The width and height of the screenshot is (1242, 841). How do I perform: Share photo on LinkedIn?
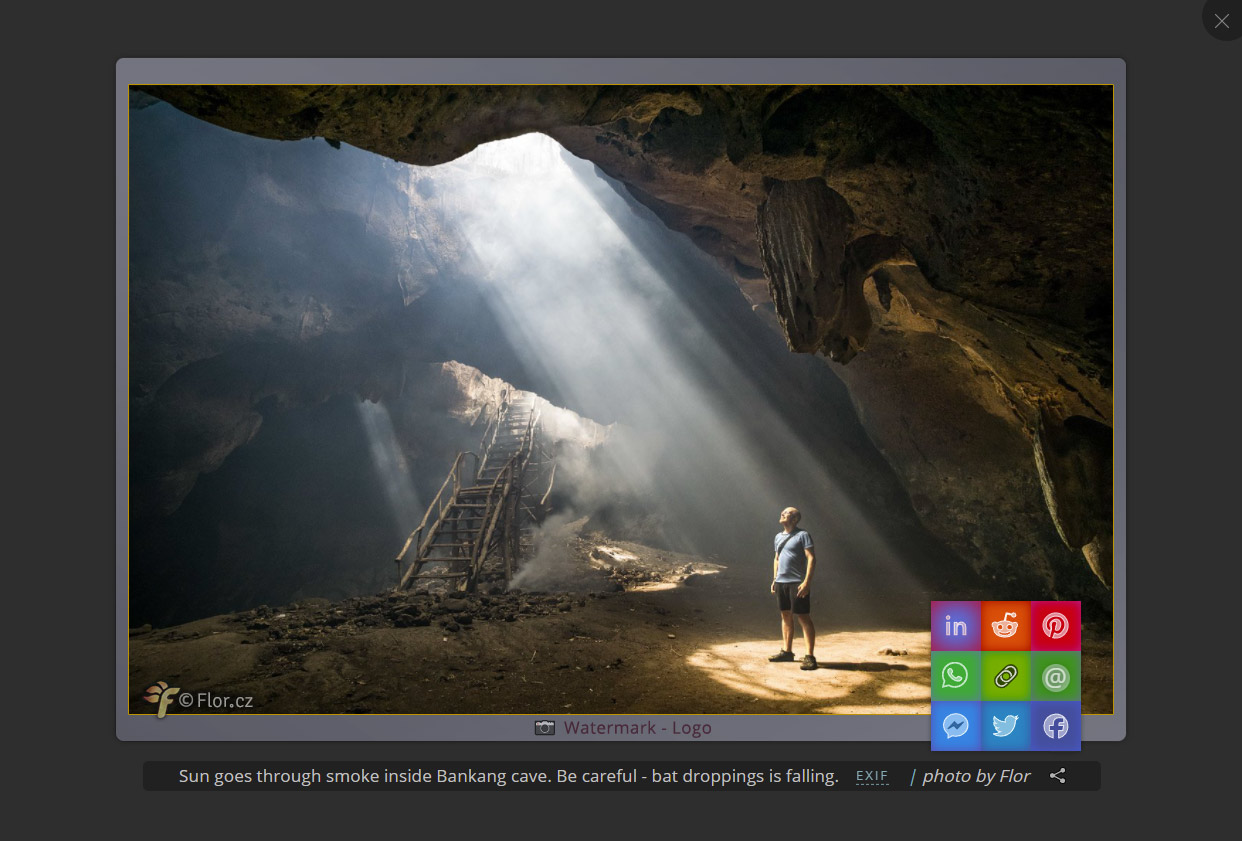click(x=956, y=626)
